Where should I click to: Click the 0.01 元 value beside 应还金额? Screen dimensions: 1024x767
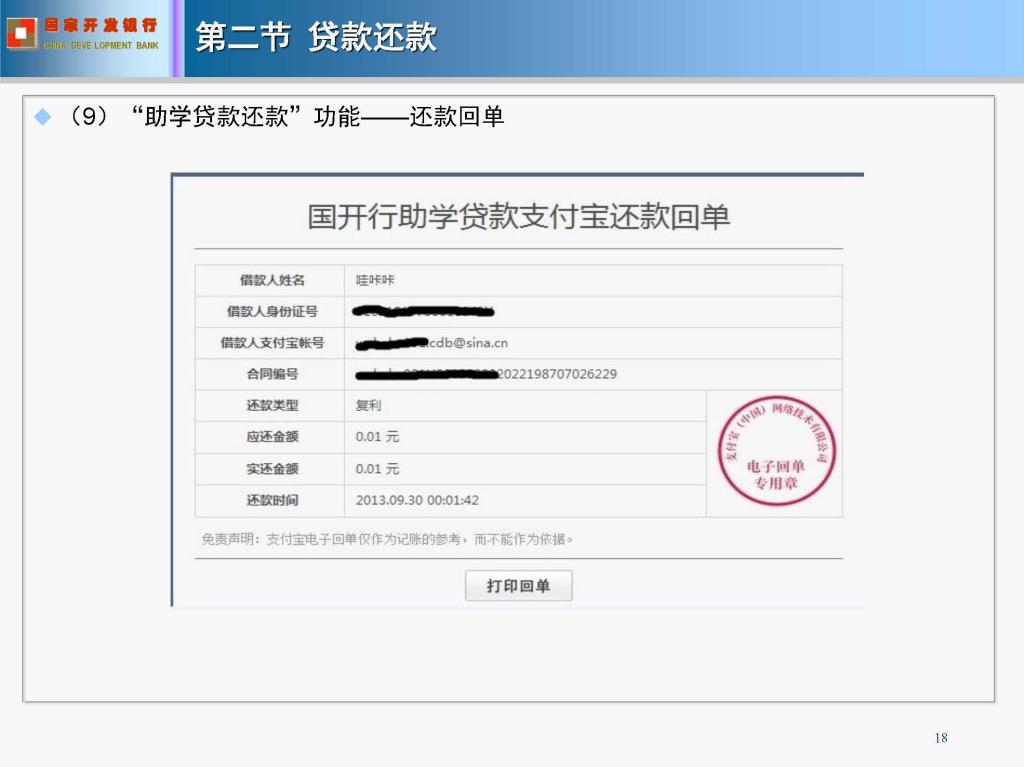click(377, 437)
